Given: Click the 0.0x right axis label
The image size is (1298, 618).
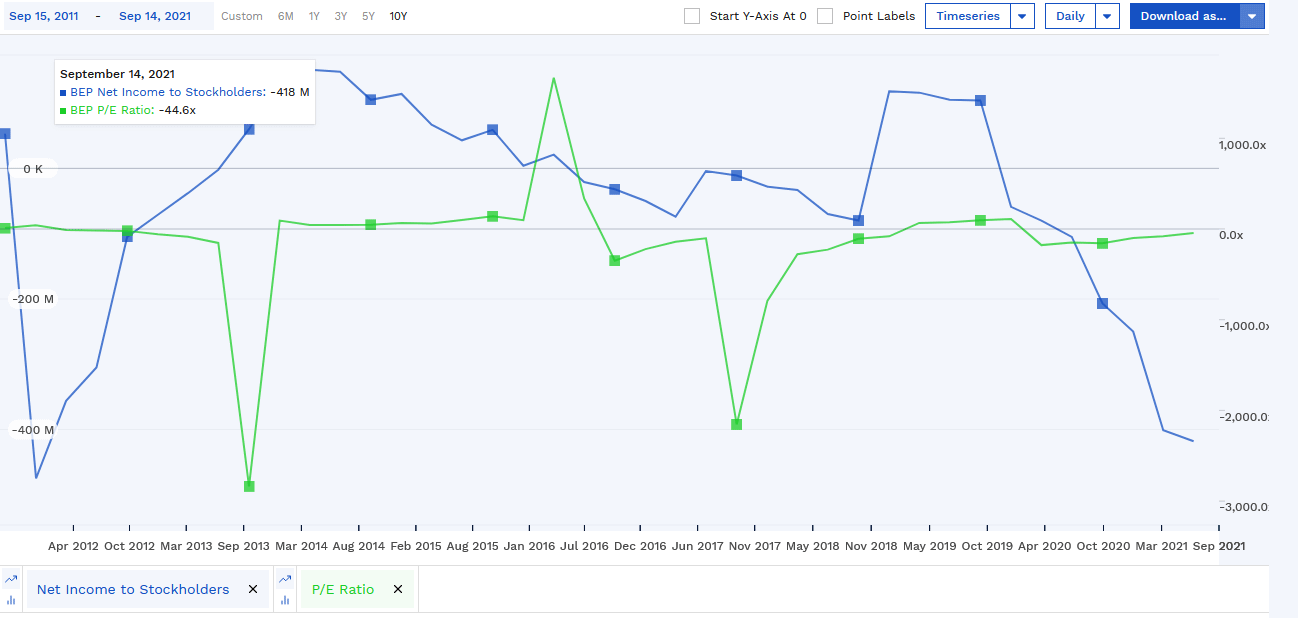Looking at the screenshot, I should [1231, 235].
